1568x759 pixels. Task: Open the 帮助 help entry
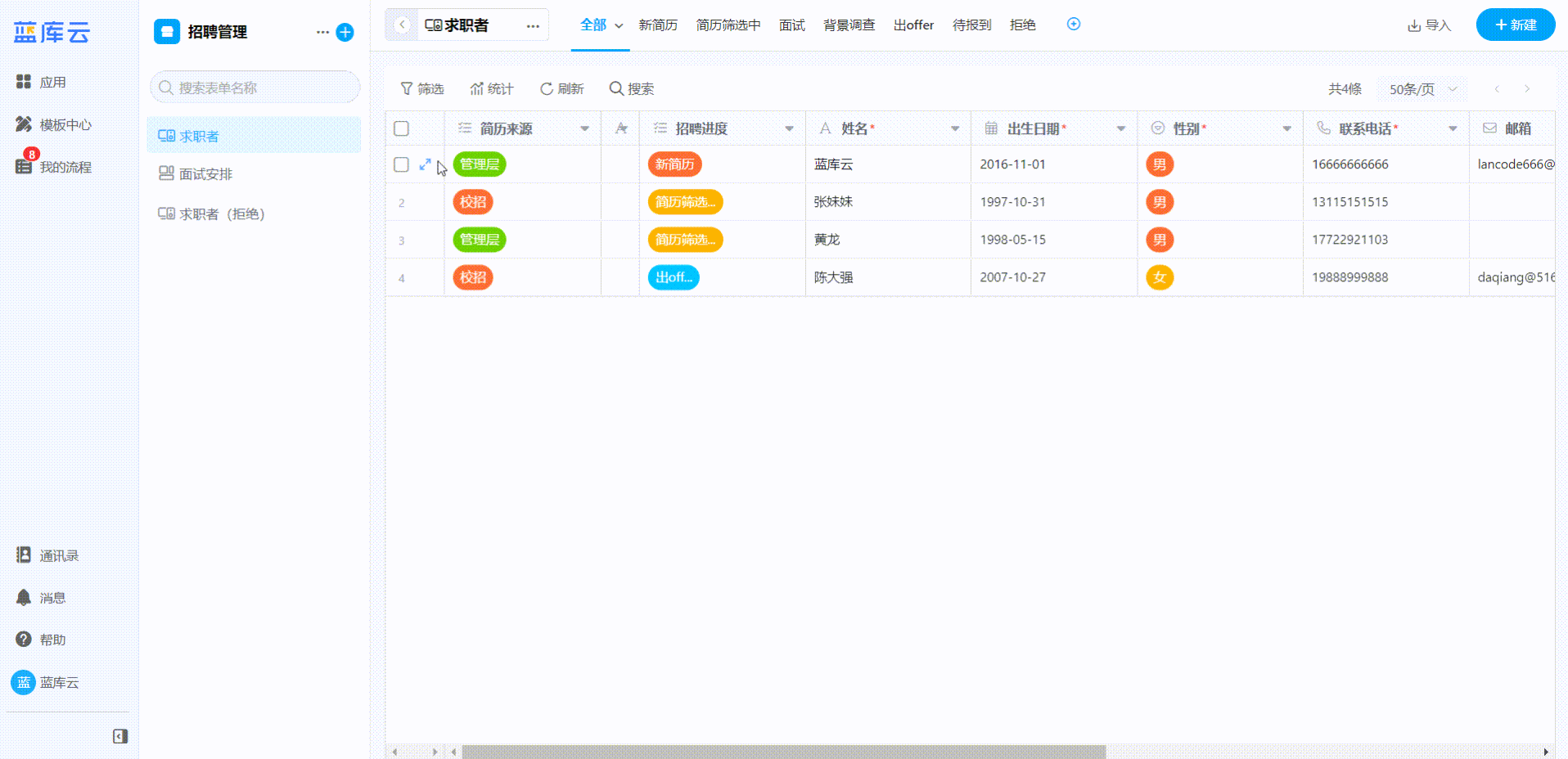tap(41, 640)
